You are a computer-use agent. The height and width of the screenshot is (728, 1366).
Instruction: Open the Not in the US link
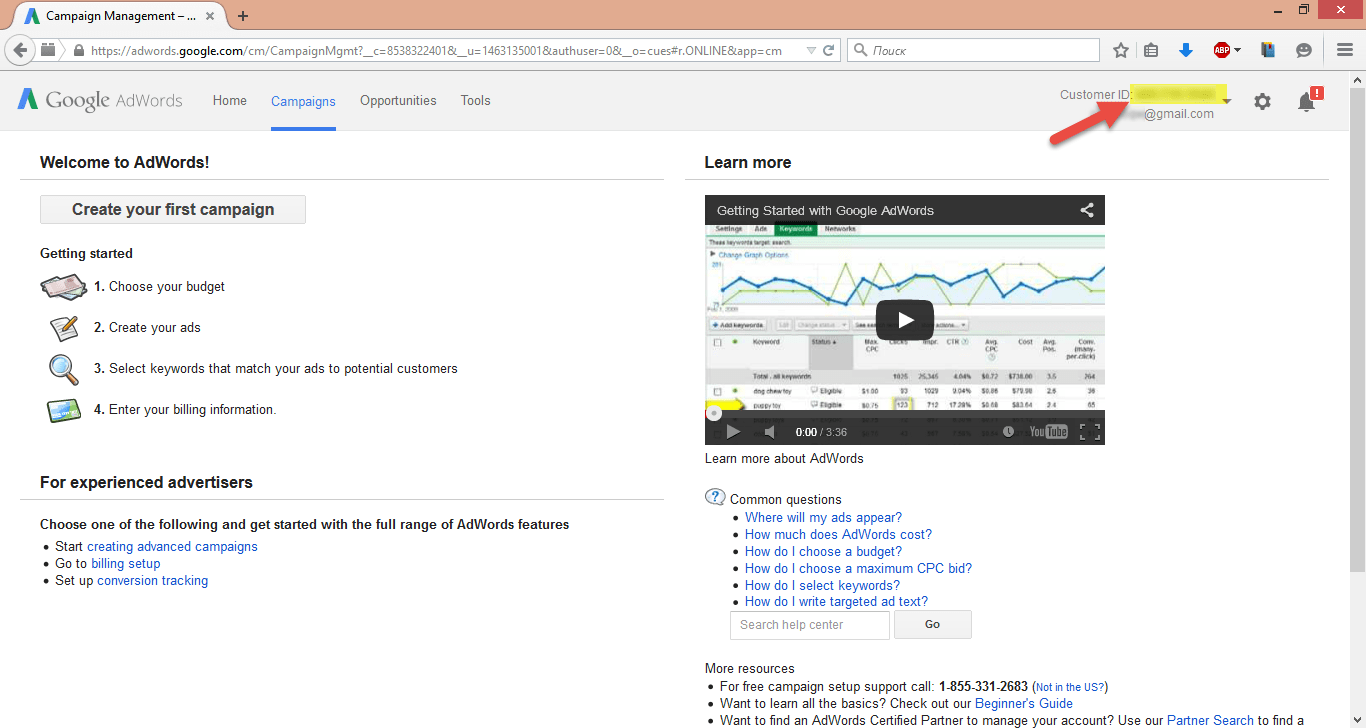tap(1070, 687)
